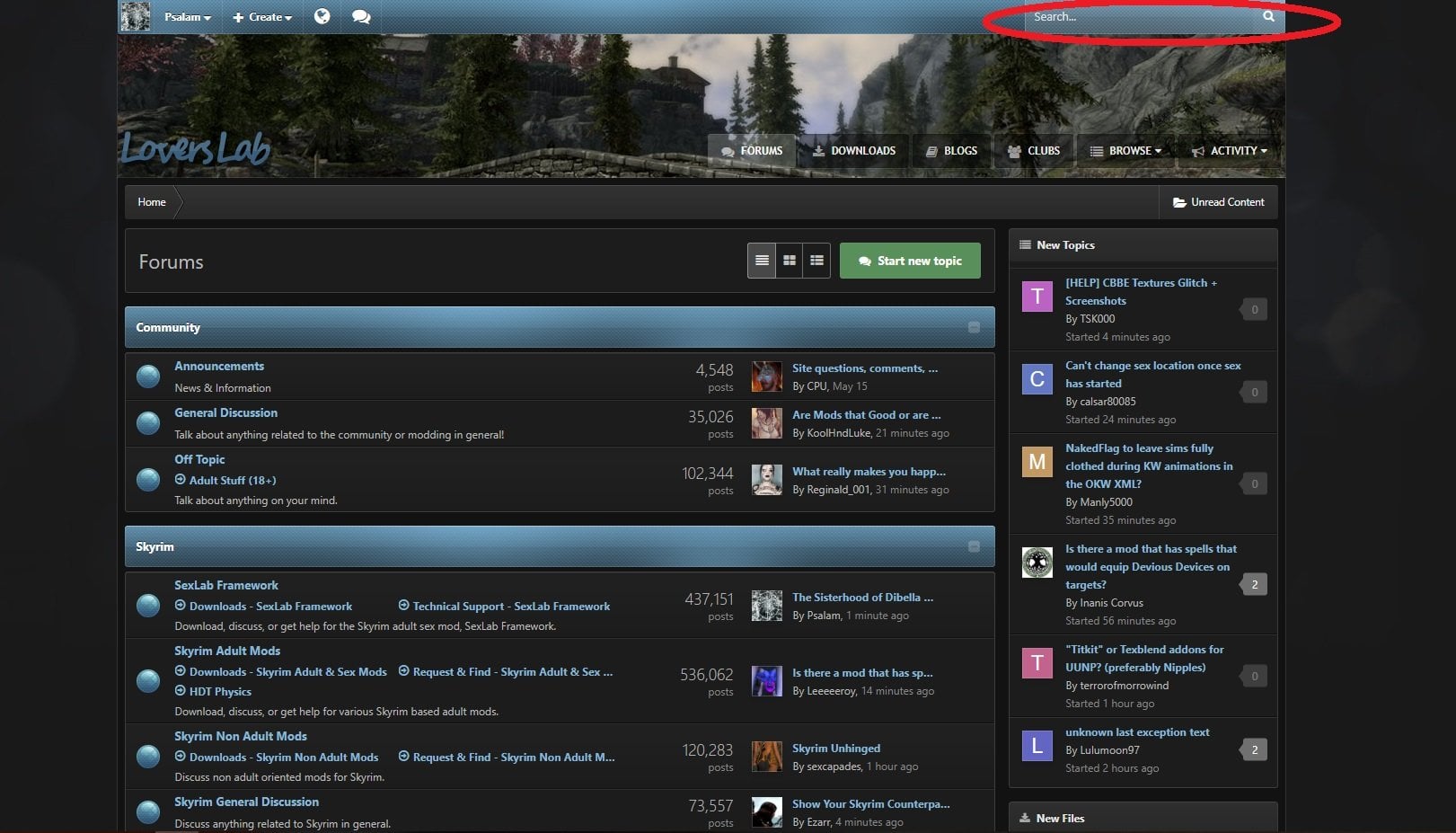The width and height of the screenshot is (1456, 833).
Task: Click calsar80085's blue C avatar
Action: coord(1037,379)
